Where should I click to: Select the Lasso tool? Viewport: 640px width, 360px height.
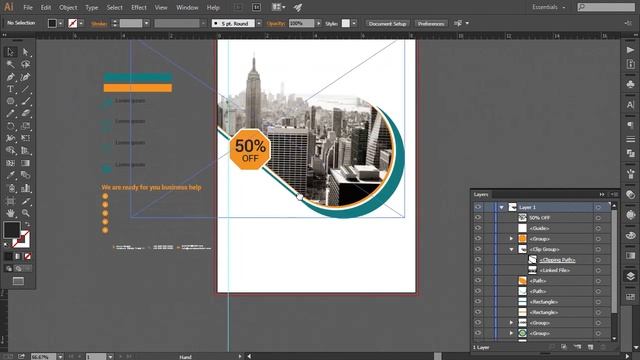26,64
